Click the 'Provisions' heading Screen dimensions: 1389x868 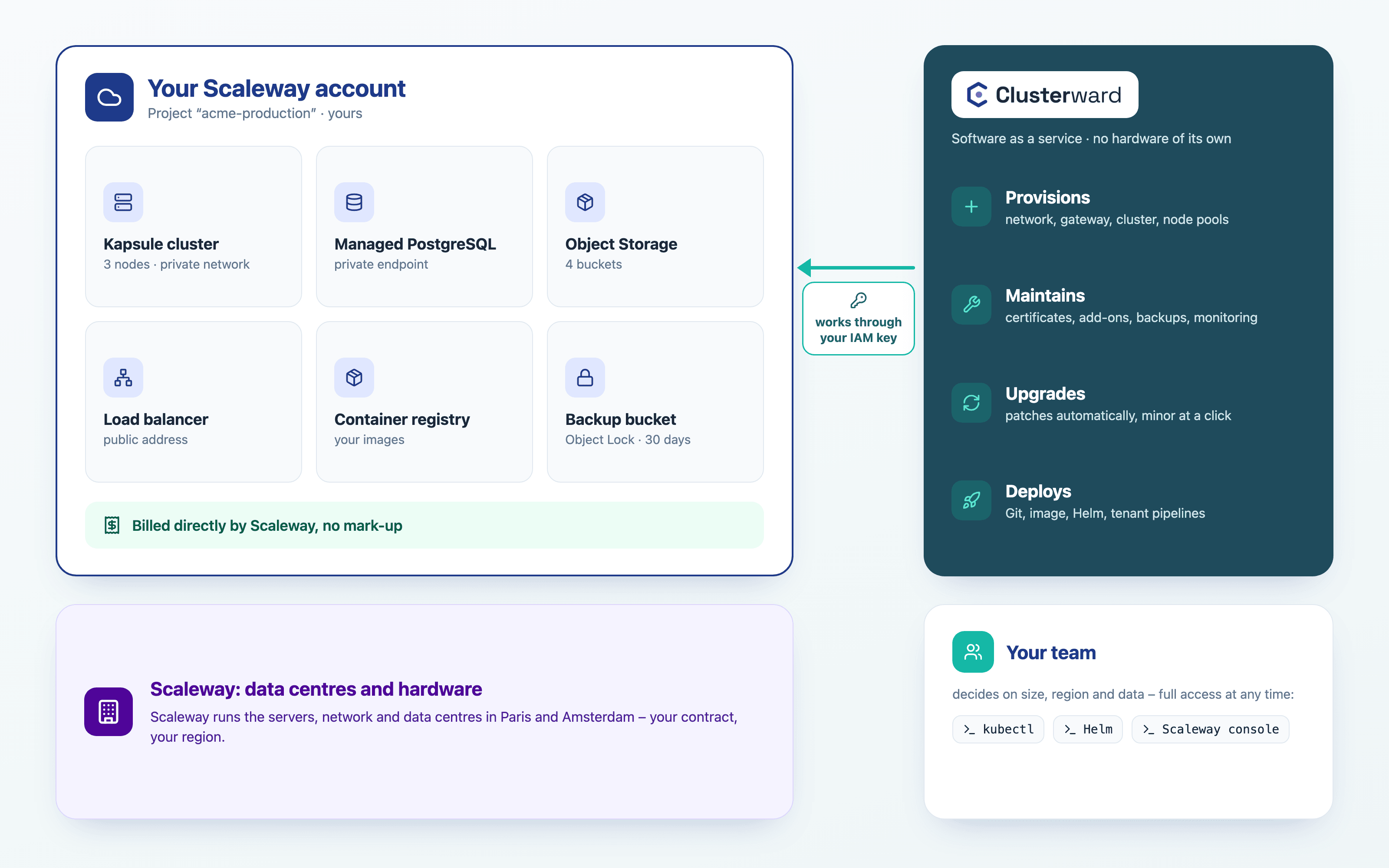[1047, 197]
